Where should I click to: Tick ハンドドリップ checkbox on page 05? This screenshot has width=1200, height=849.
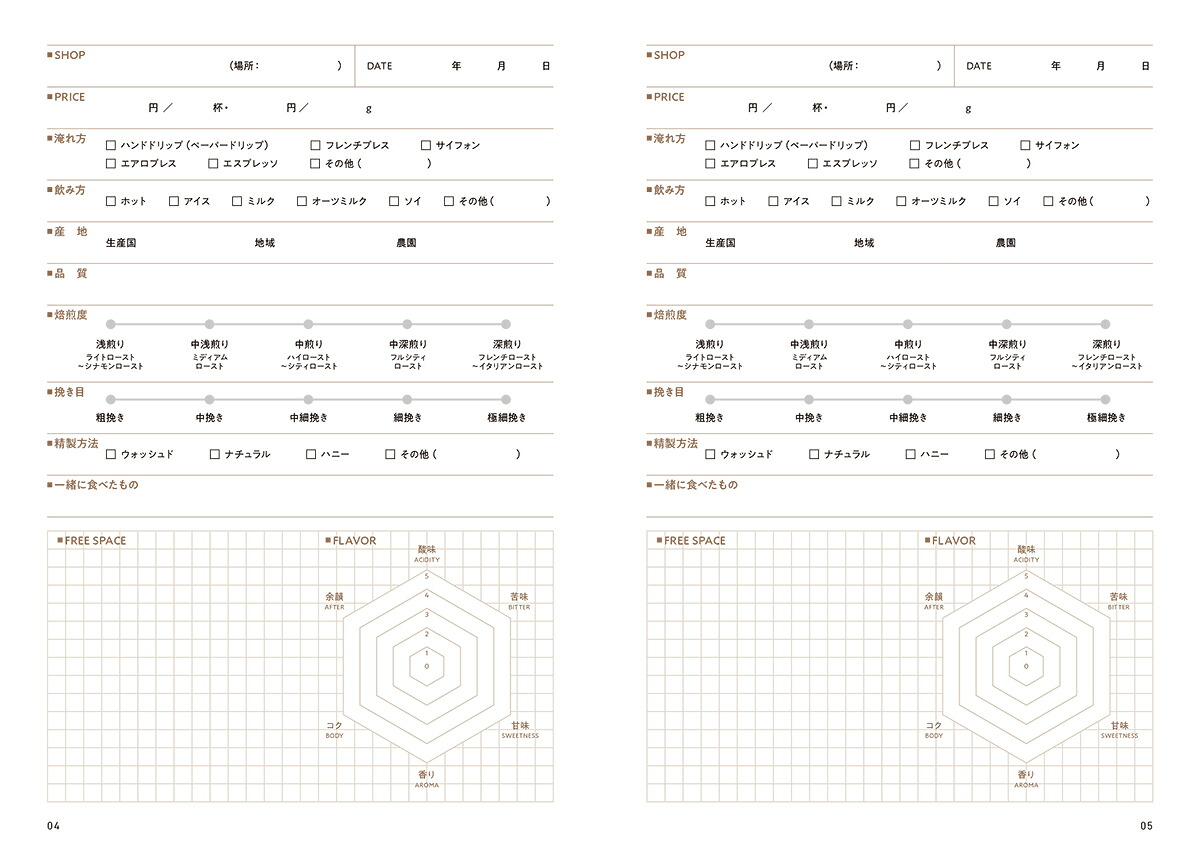tap(710, 145)
